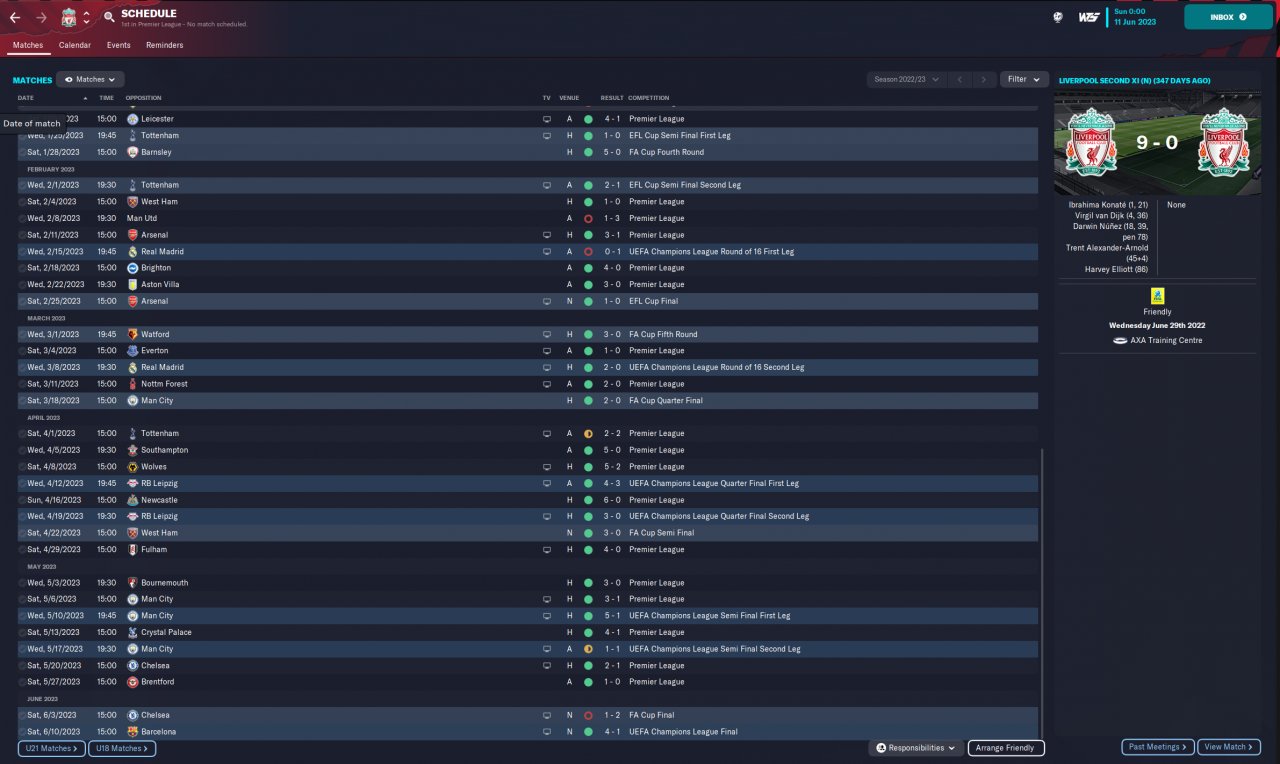Screen dimensions: 1280x764
Task: Open the U18 Matches button
Action: (122, 748)
